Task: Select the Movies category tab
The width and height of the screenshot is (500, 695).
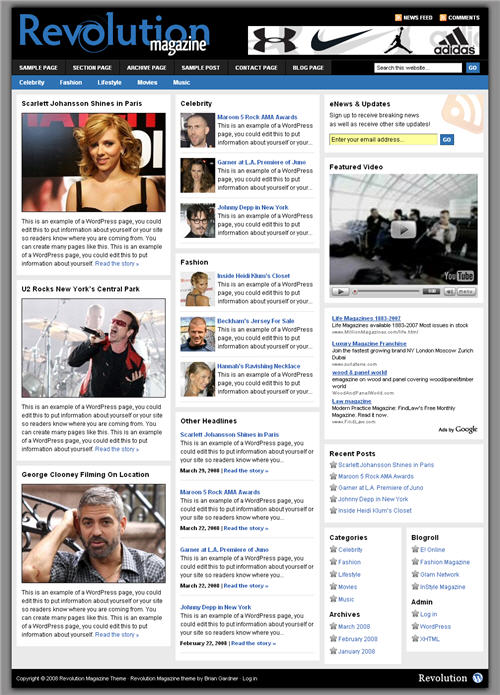Action: pos(147,82)
